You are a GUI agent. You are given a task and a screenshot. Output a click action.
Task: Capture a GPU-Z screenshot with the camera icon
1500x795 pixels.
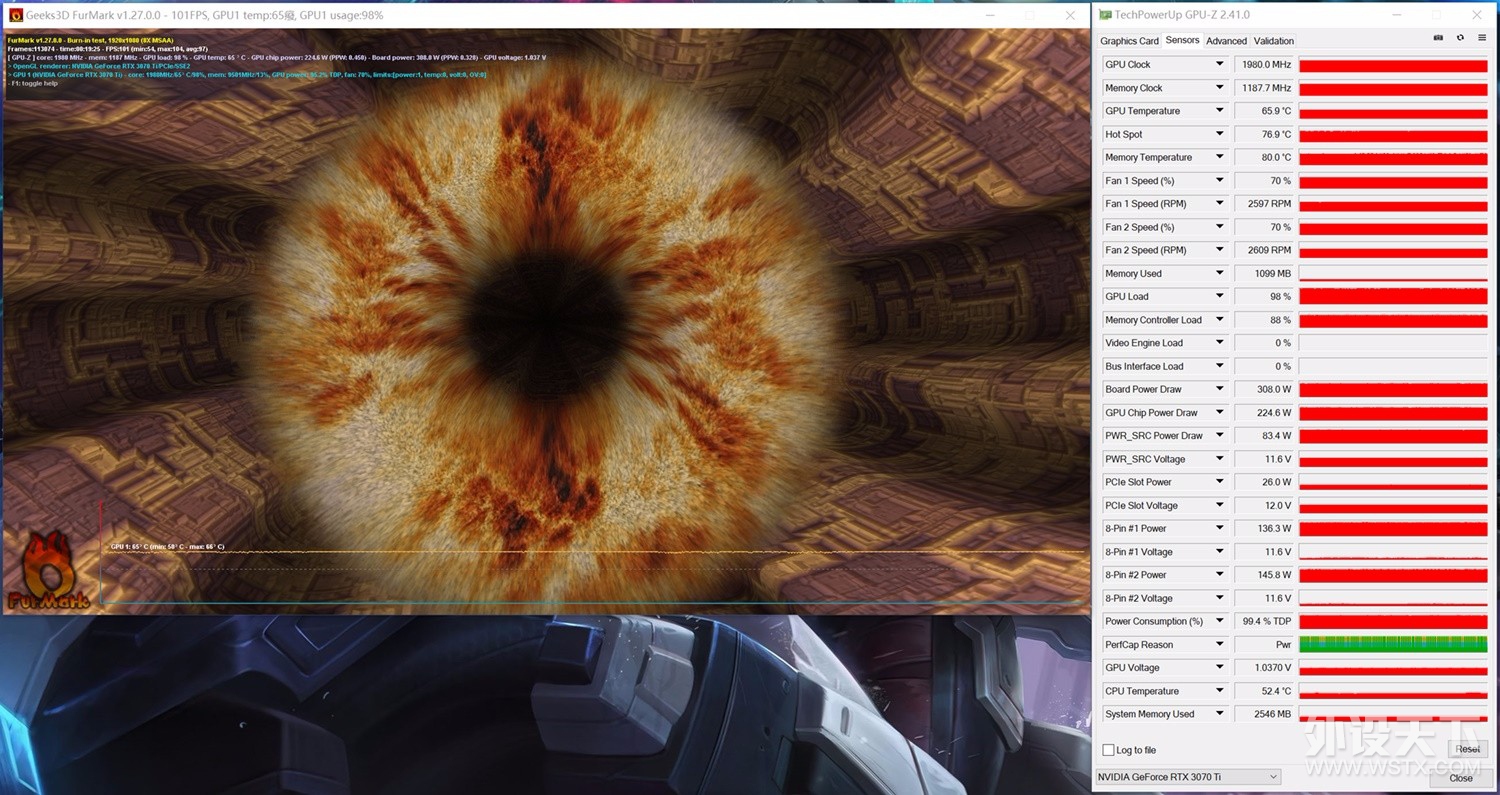1438,38
